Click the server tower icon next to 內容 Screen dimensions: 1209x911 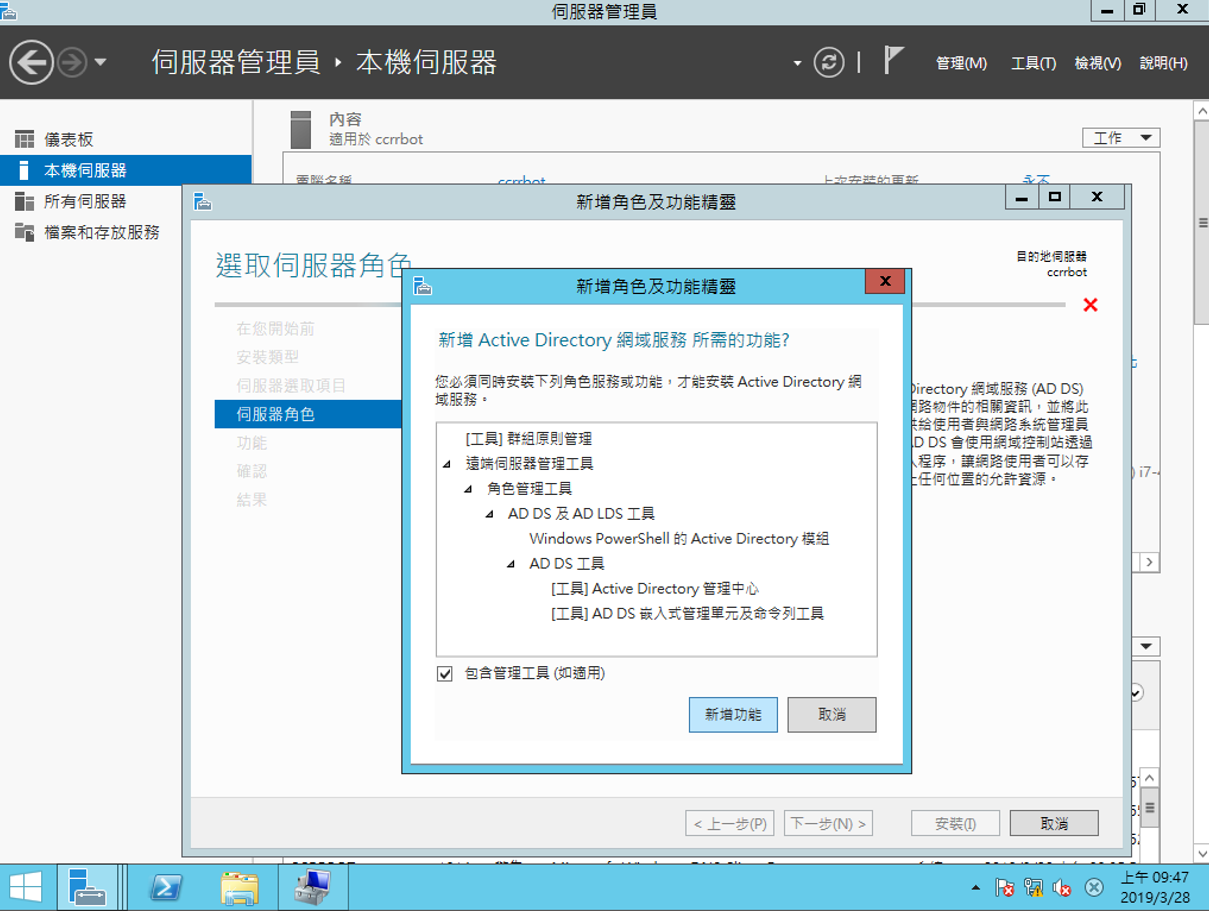point(300,130)
